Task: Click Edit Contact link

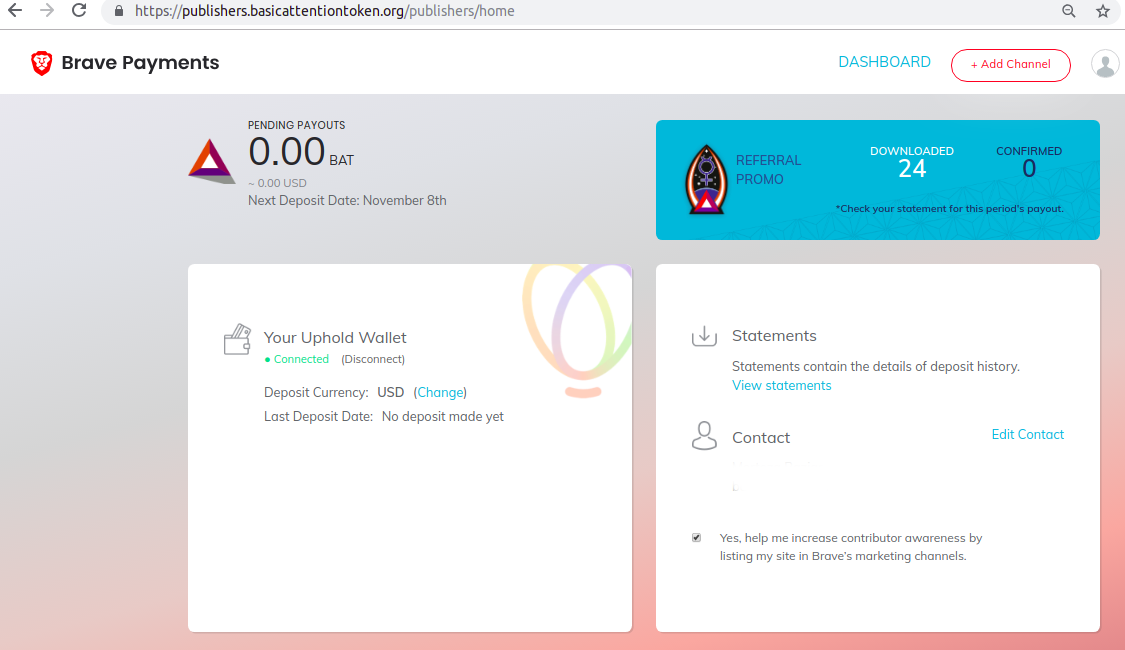Action: coord(1027,434)
